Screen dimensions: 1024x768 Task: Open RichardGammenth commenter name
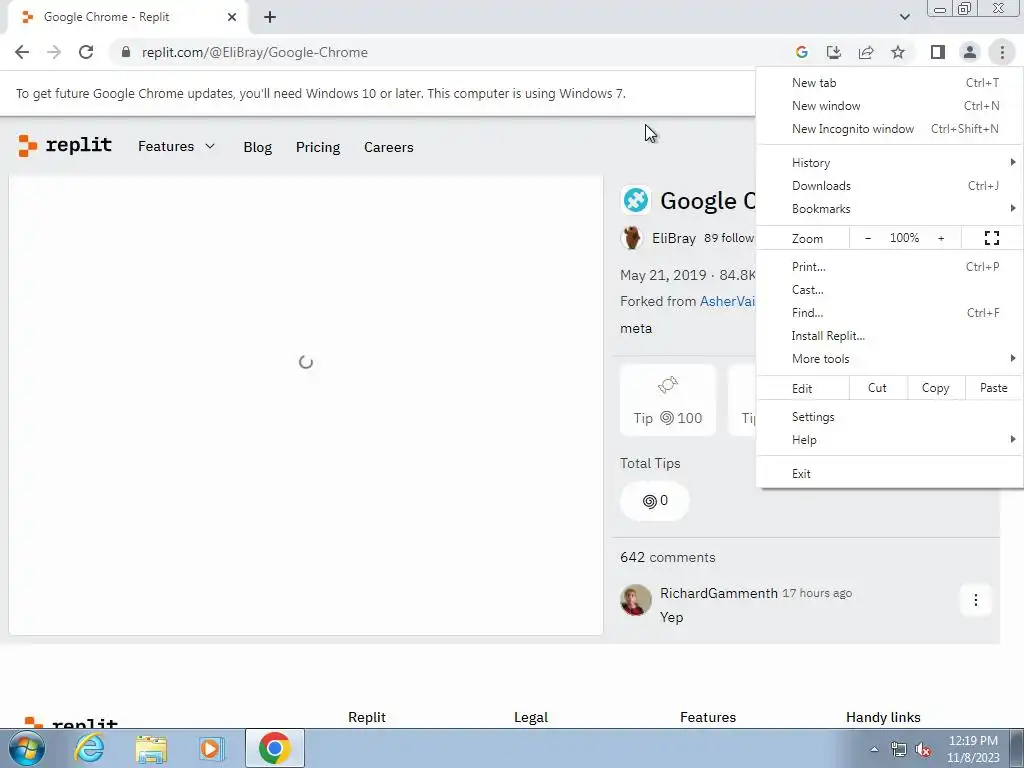pos(718,593)
